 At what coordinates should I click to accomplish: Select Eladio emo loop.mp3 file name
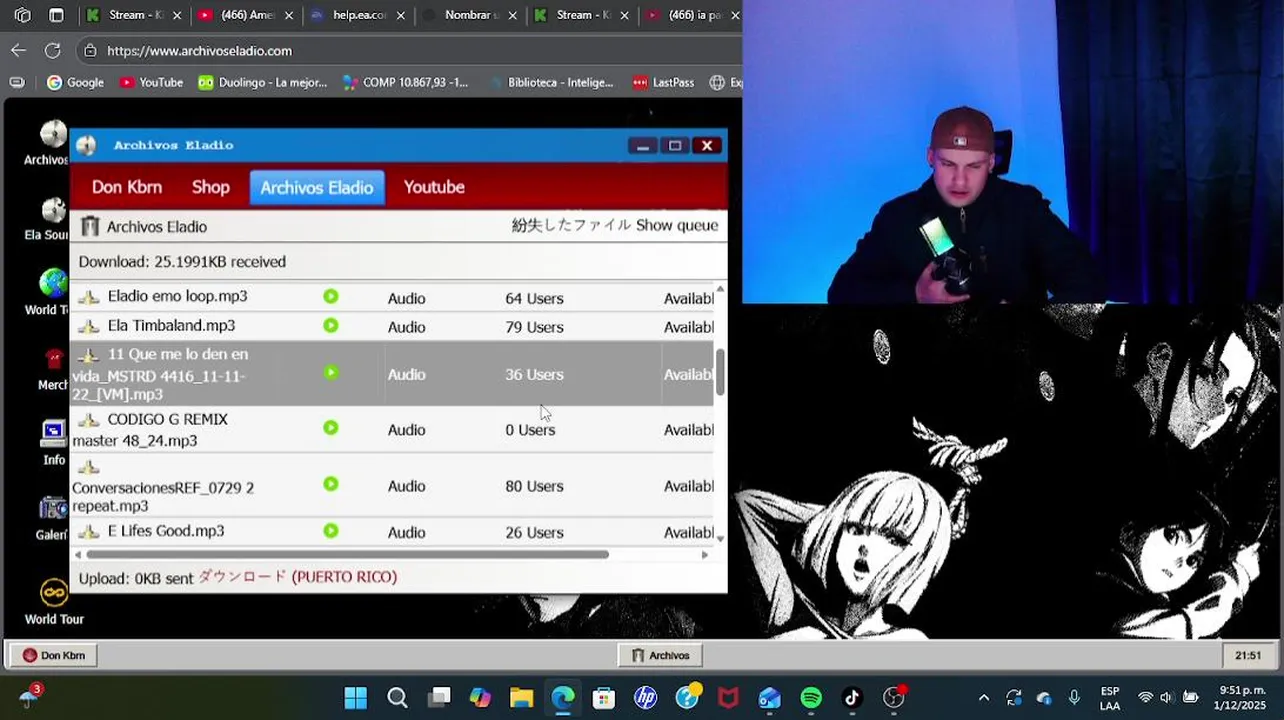point(178,296)
